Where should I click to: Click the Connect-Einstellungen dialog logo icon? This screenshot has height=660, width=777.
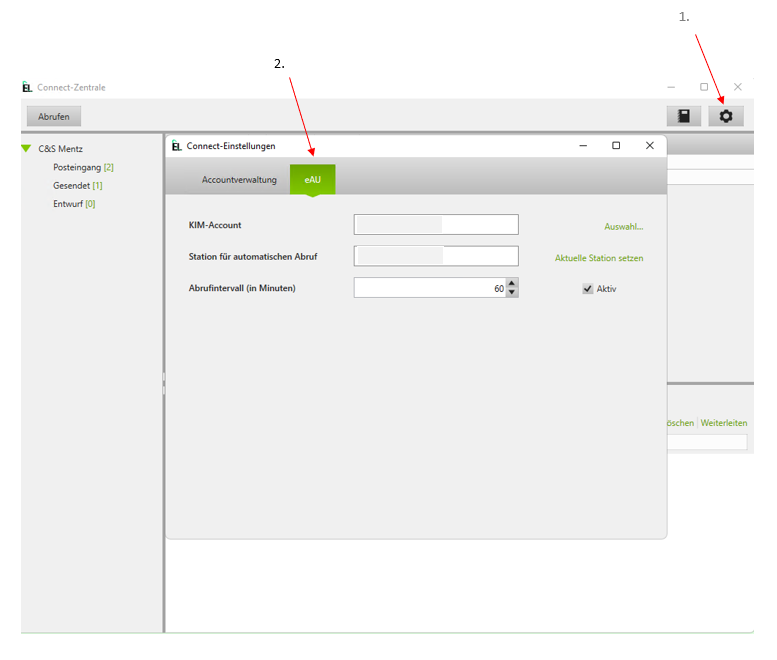[177, 146]
